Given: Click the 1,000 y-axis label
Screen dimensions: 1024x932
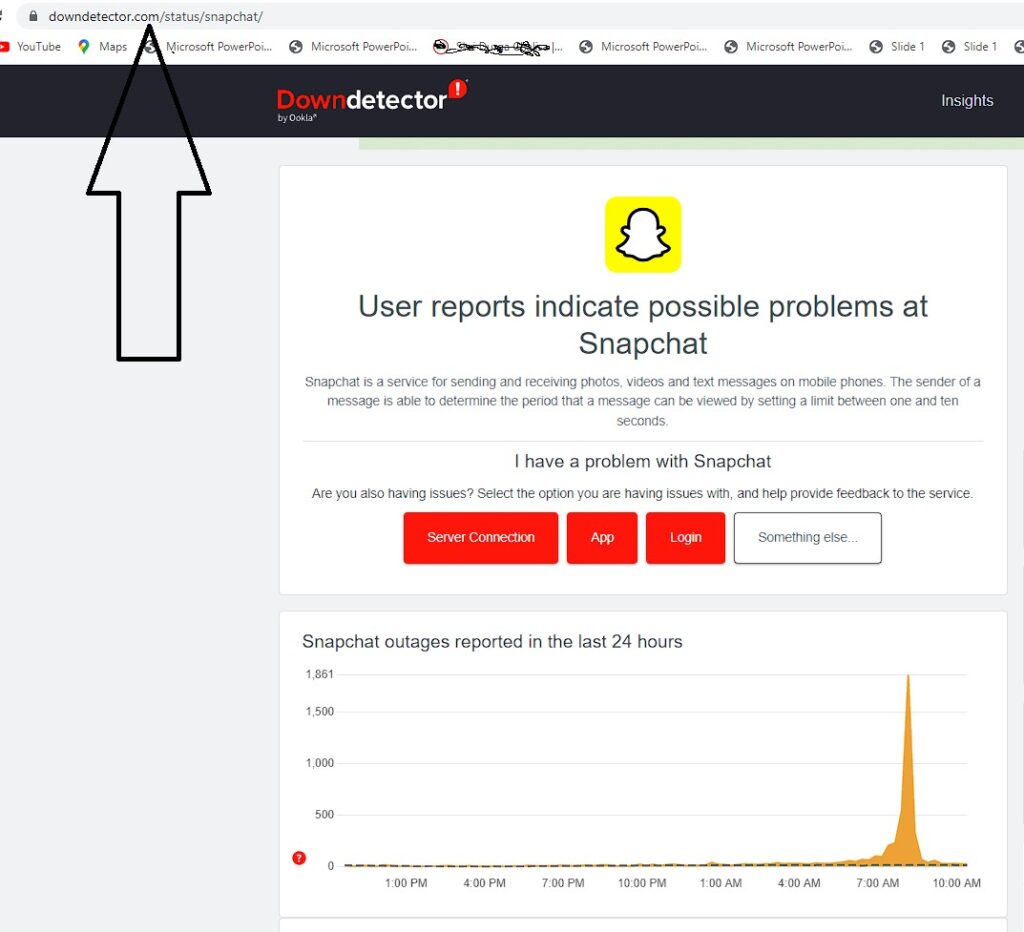Looking at the screenshot, I should (319, 763).
